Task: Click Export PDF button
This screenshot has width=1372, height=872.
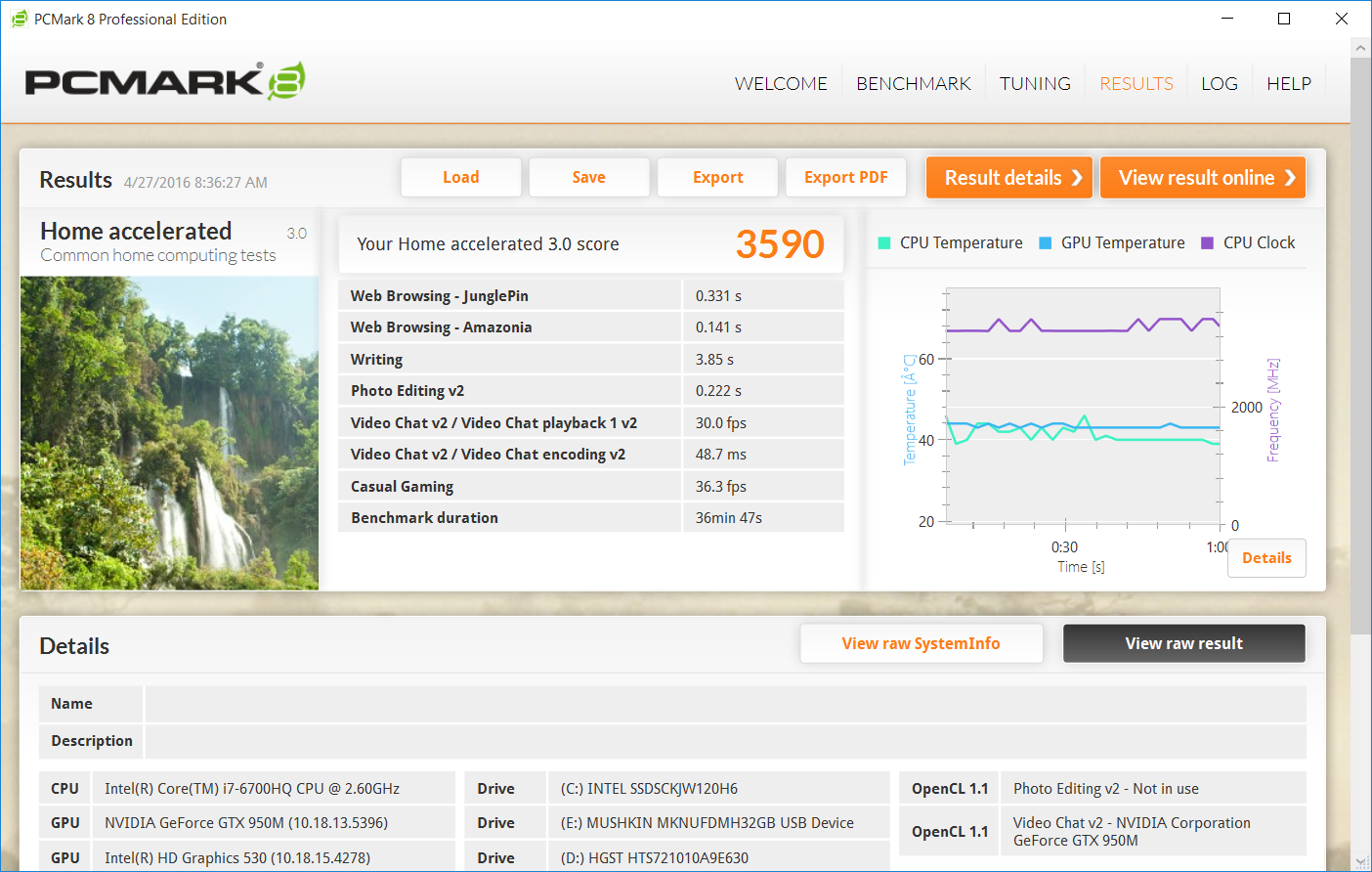Action: coord(846,177)
